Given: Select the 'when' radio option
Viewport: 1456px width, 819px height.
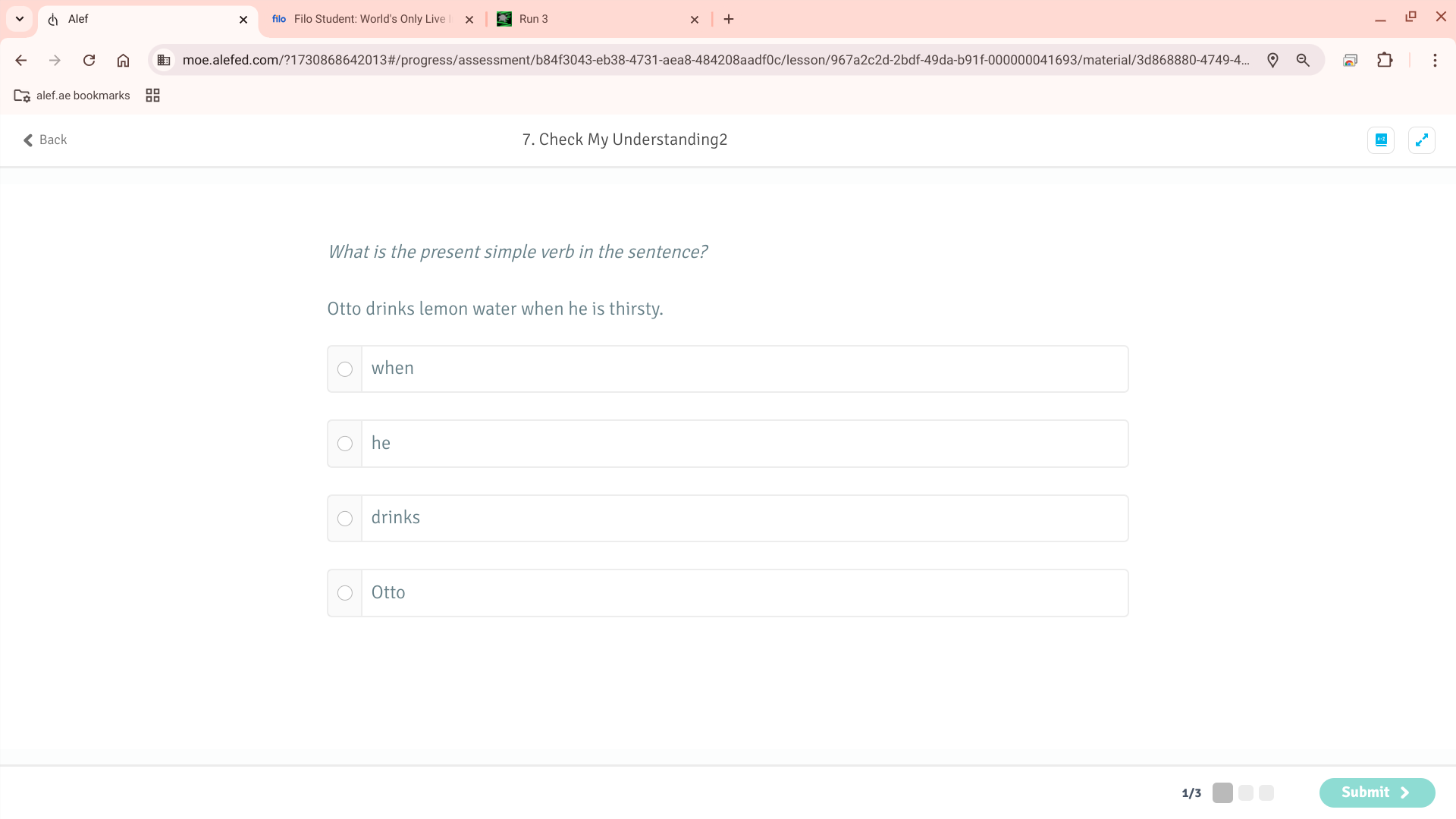Looking at the screenshot, I should (x=345, y=369).
